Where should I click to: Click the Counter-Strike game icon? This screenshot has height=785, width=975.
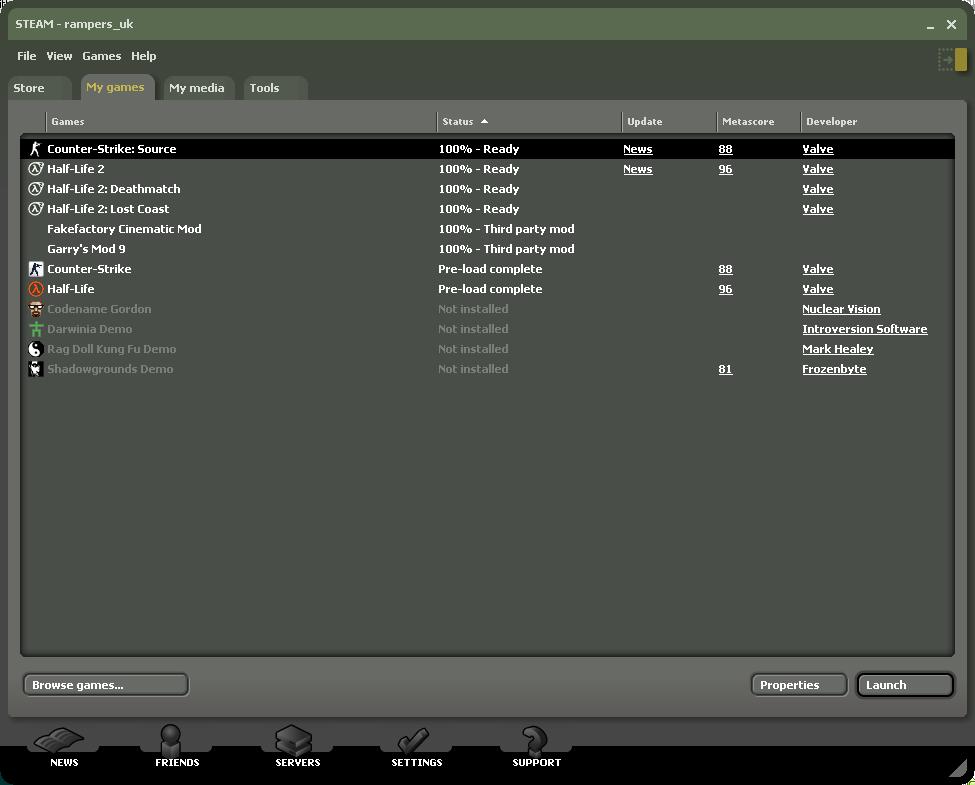[x=35, y=269]
